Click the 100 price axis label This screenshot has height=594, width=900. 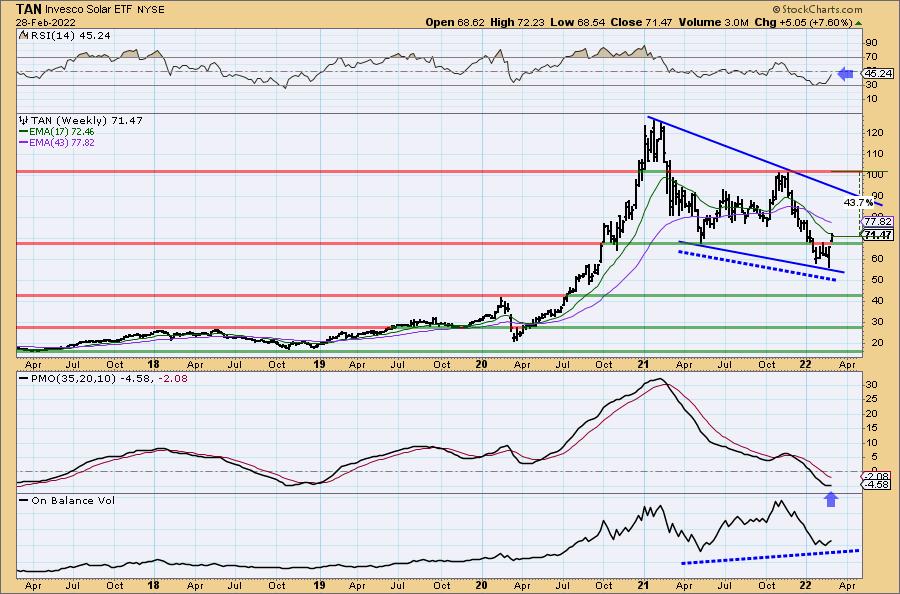tap(875, 174)
